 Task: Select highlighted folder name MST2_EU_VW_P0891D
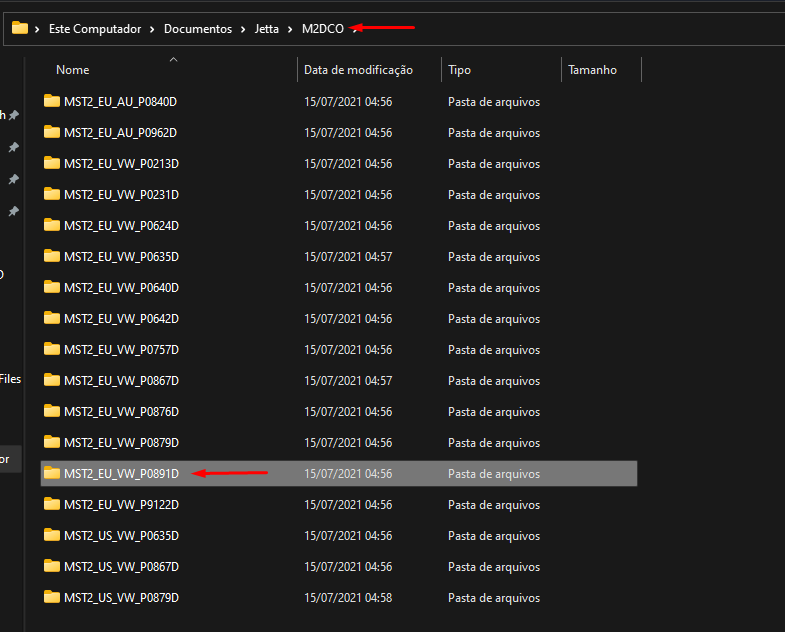click(121, 474)
